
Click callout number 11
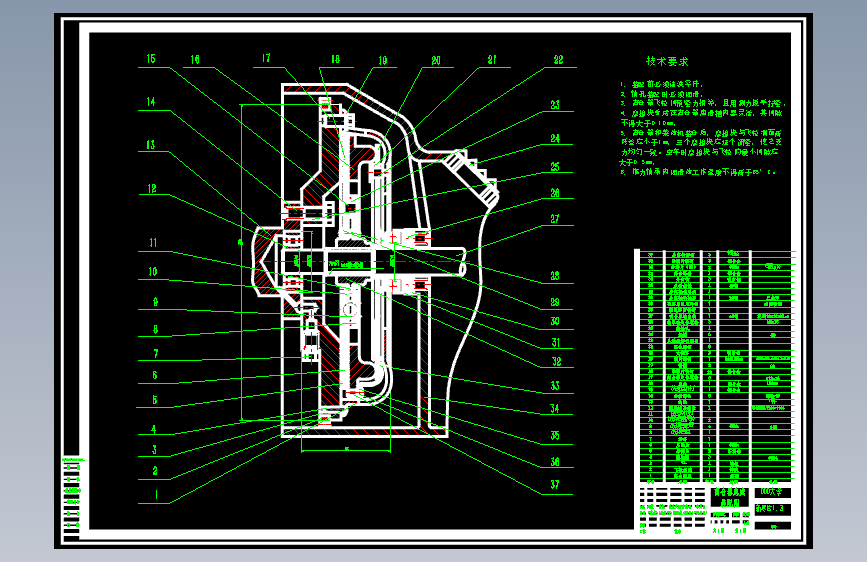(x=153, y=243)
